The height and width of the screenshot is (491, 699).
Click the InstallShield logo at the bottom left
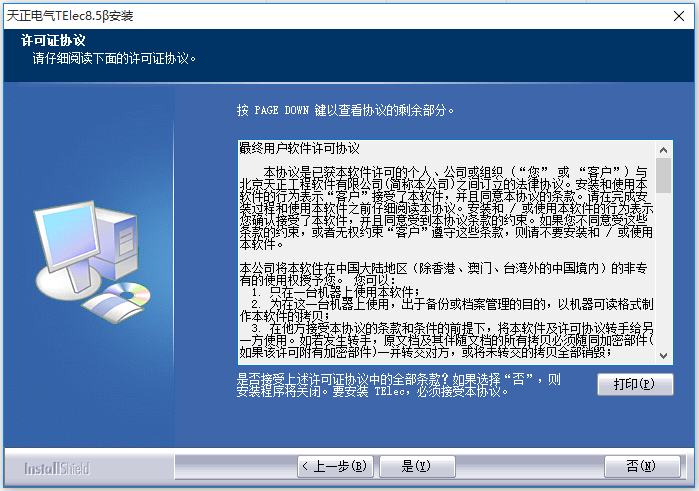[56, 468]
